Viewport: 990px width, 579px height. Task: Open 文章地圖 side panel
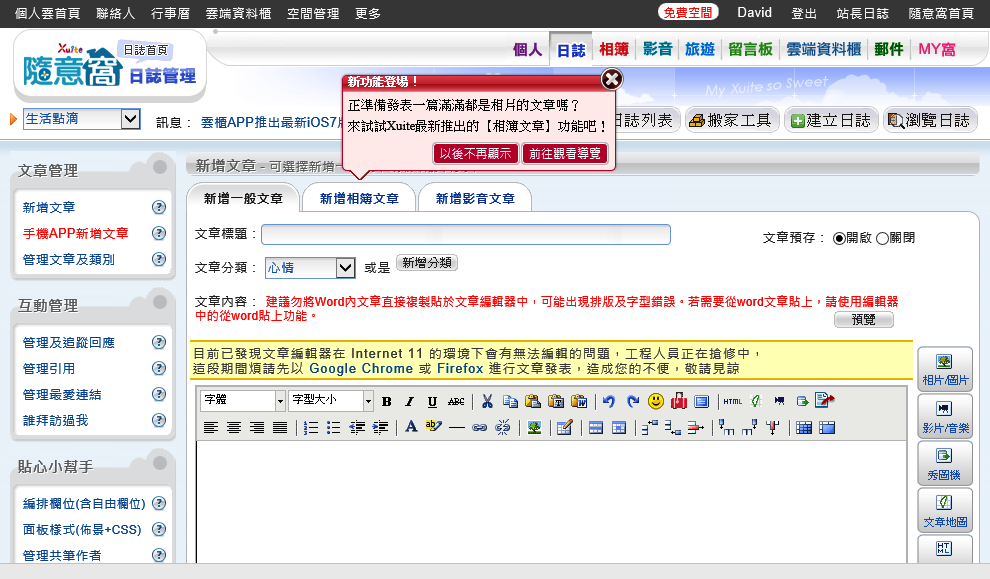945,511
